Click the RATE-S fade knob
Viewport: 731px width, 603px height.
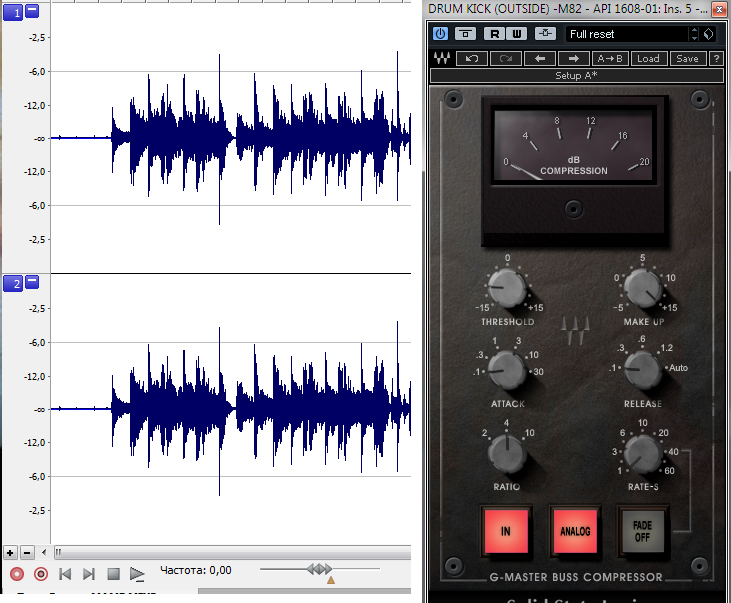[643, 453]
